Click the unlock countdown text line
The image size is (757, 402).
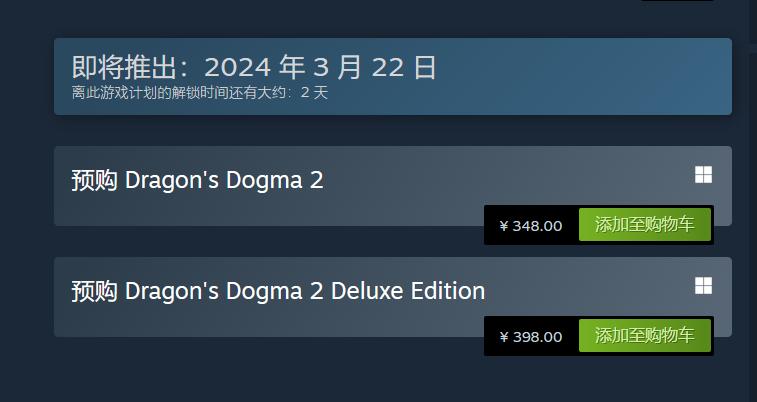(199, 93)
